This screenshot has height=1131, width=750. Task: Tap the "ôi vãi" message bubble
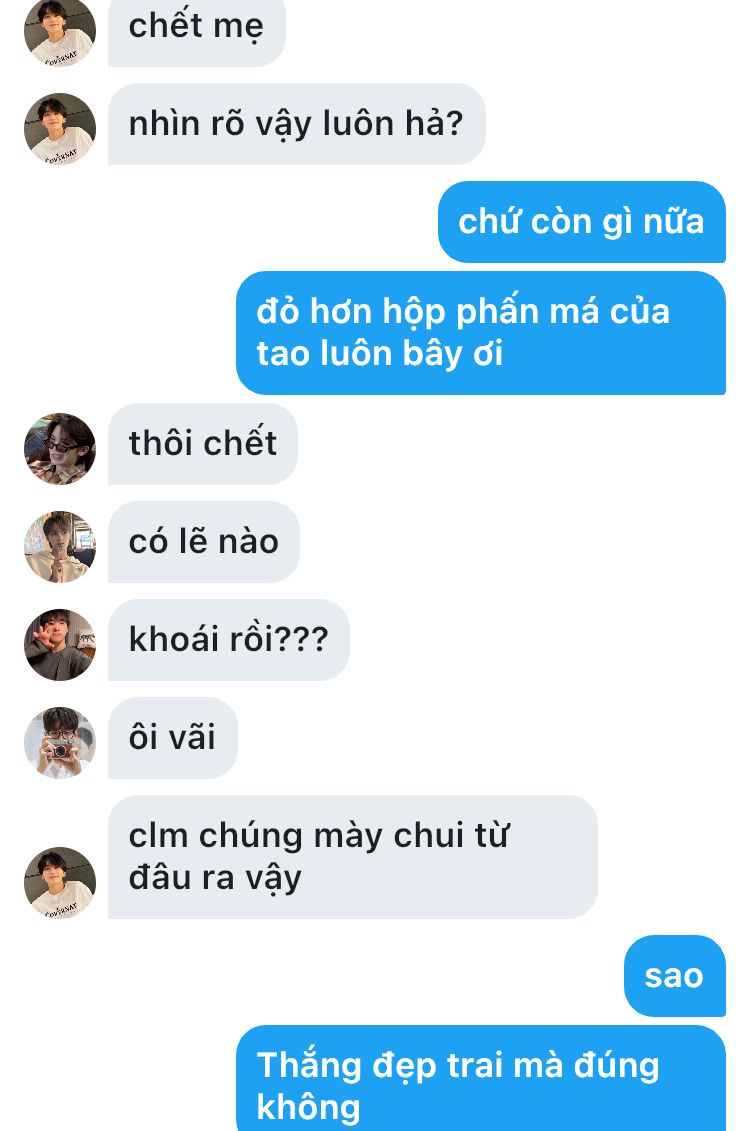coord(172,738)
